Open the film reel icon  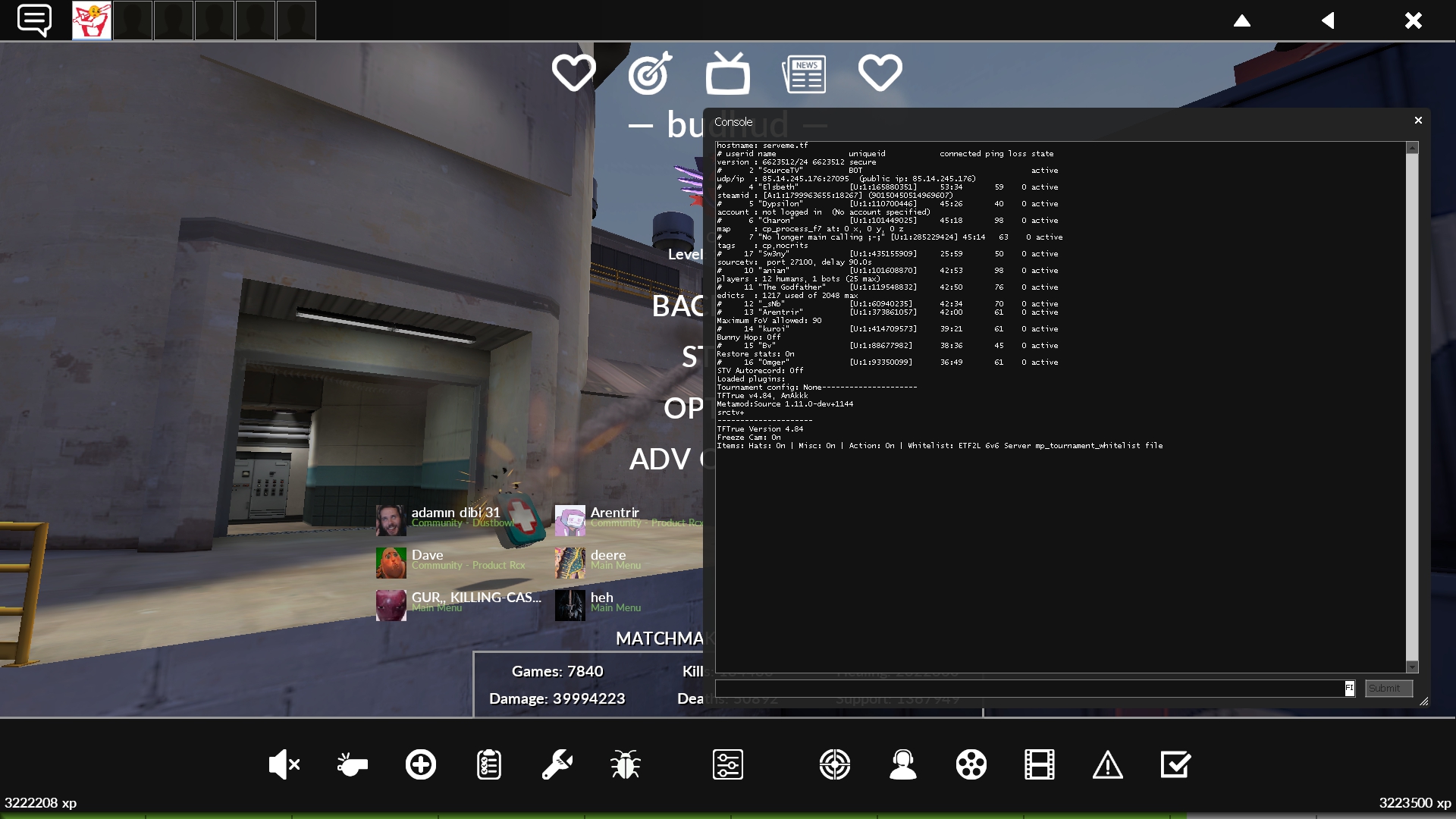click(971, 764)
